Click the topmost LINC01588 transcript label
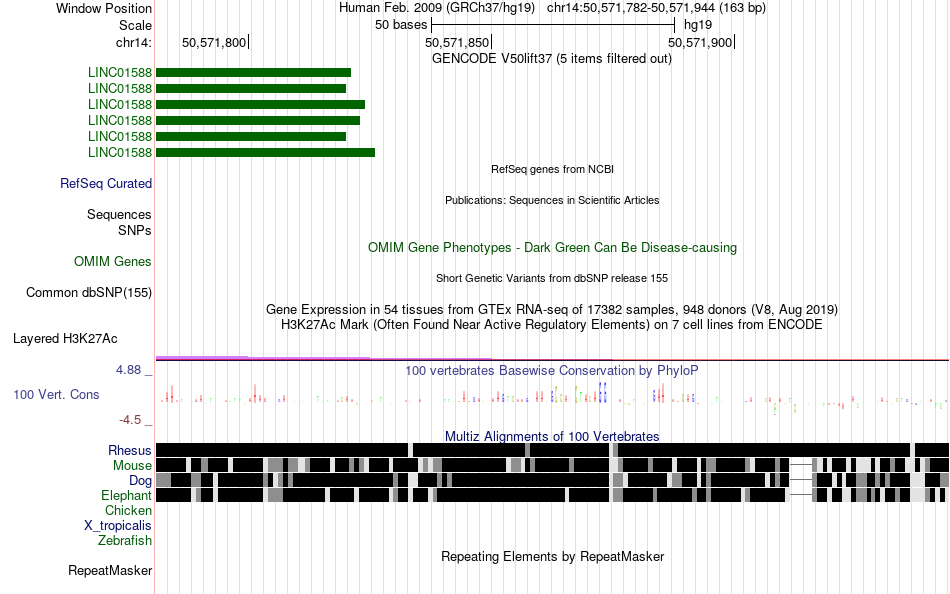 pos(119,73)
